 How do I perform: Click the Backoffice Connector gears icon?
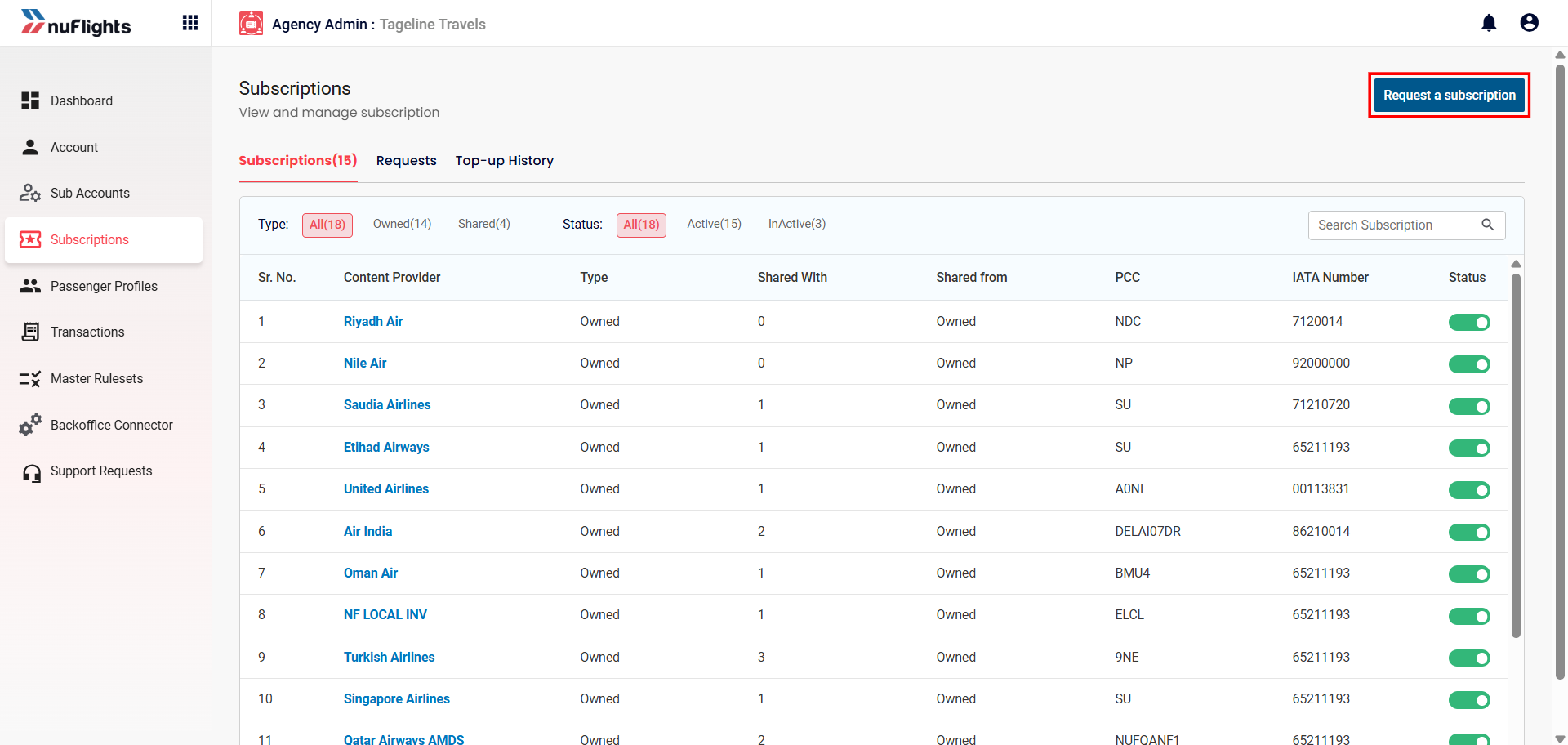[x=30, y=425]
